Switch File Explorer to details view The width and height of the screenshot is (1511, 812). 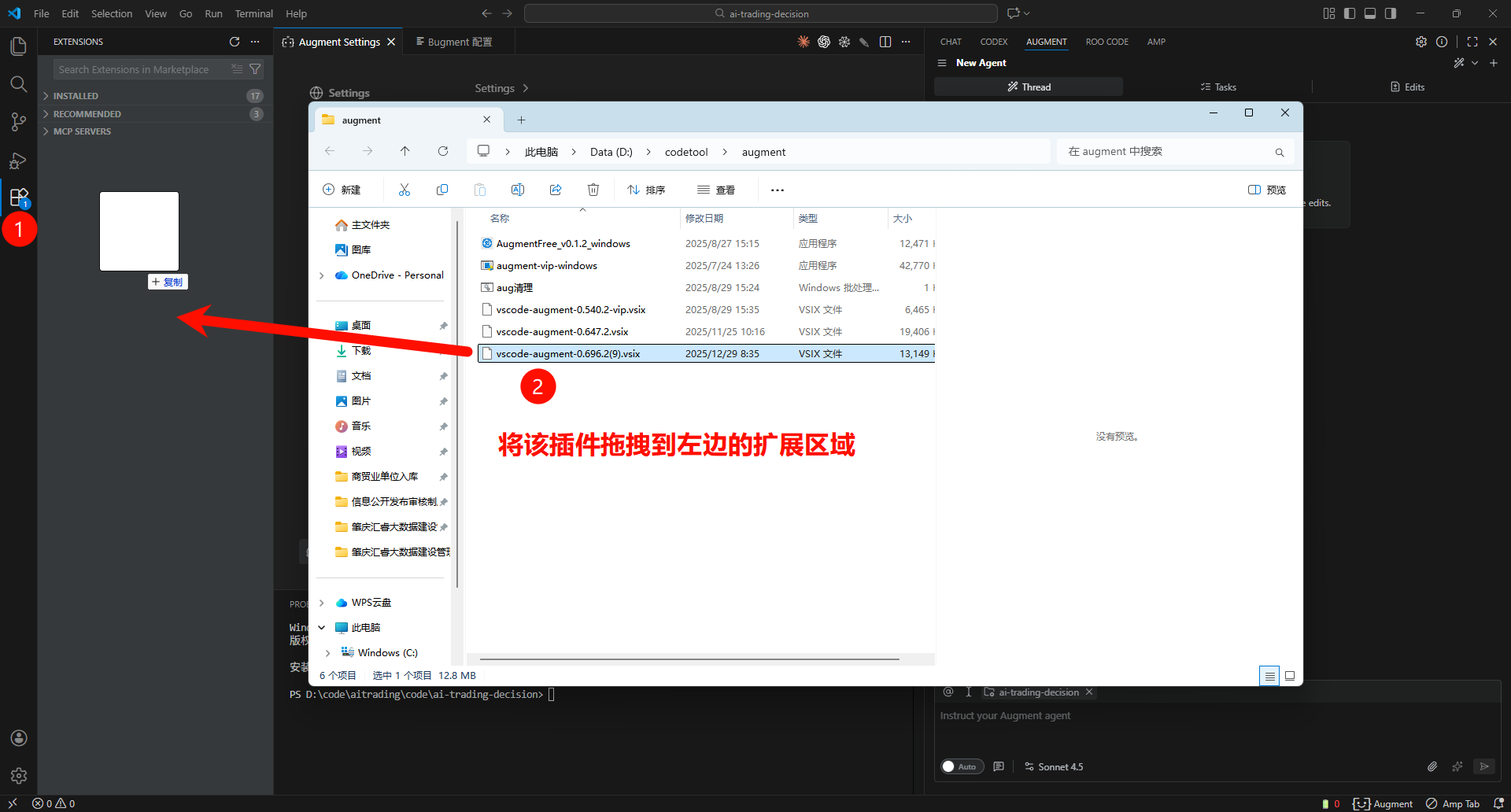(1269, 676)
